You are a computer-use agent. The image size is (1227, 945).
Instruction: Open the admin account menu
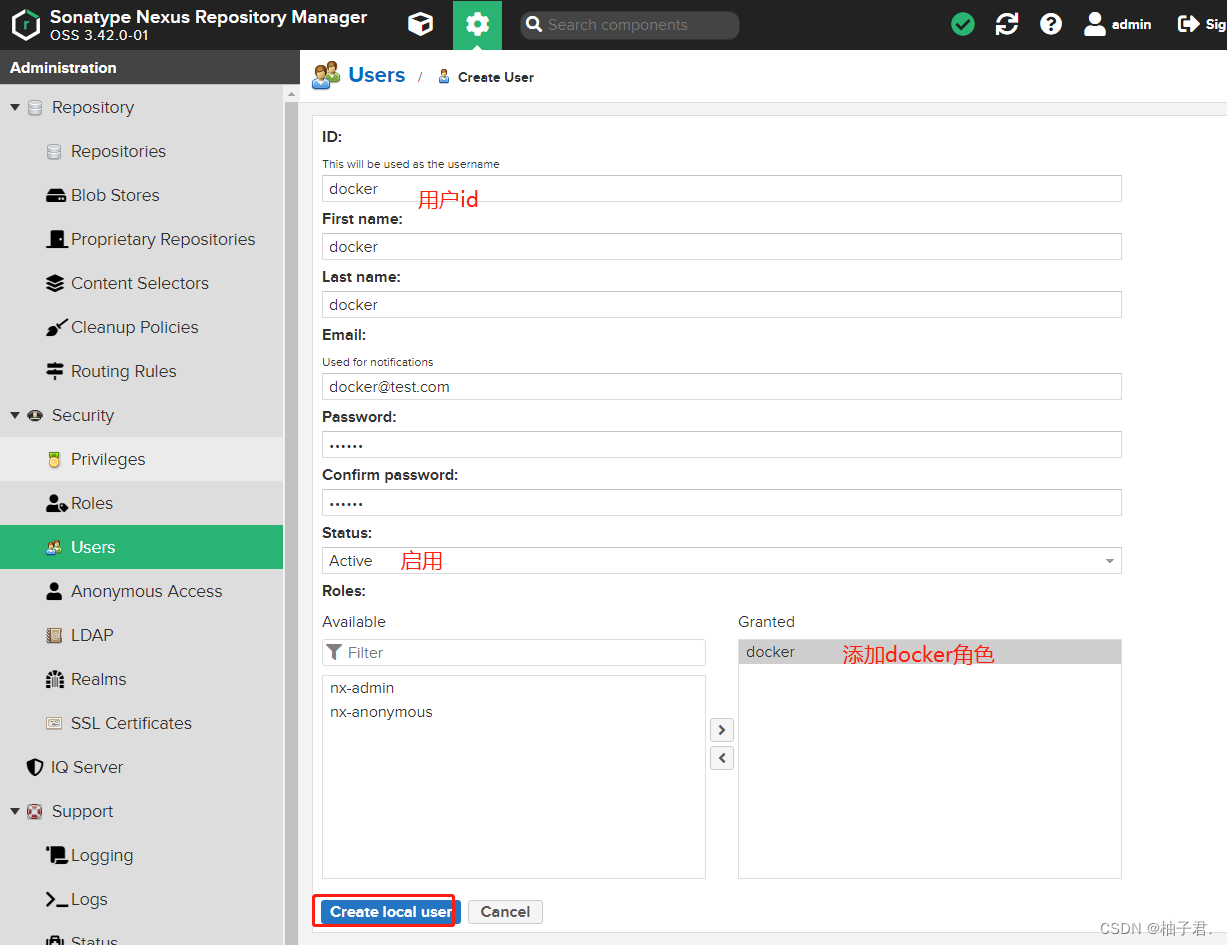coord(1117,23)
